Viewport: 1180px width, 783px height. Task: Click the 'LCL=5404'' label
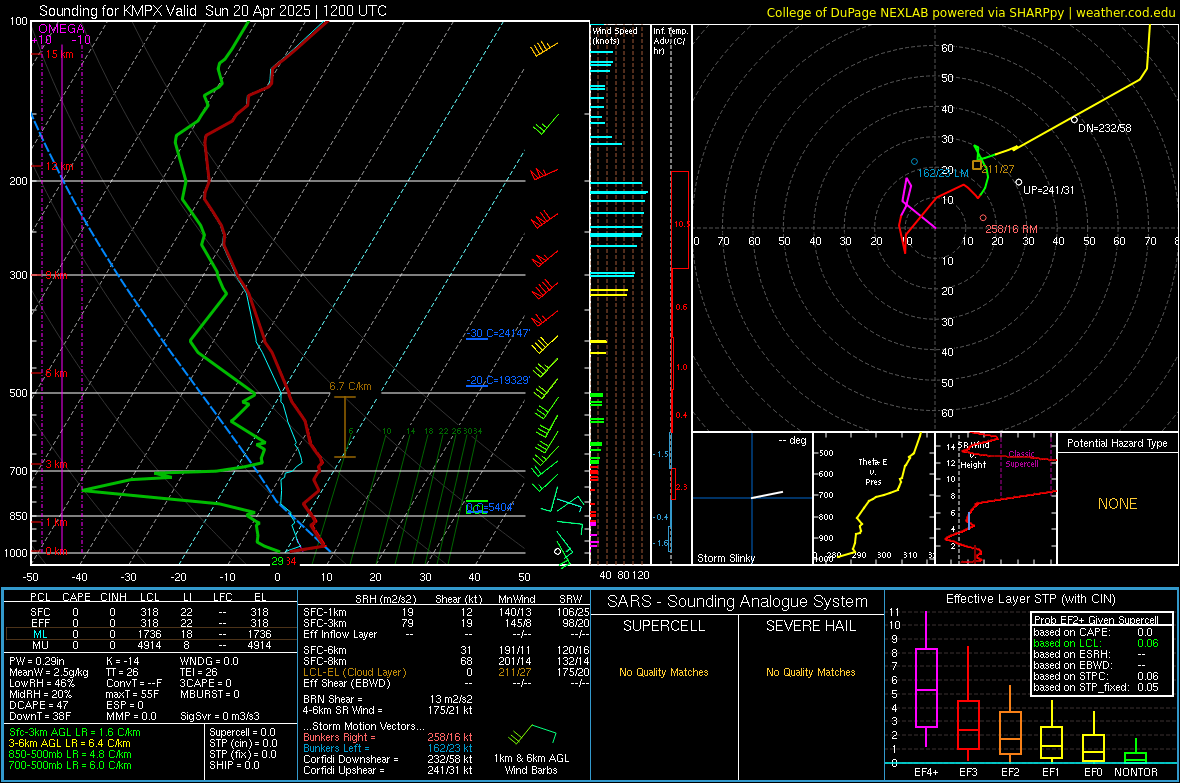coord(489,507)
